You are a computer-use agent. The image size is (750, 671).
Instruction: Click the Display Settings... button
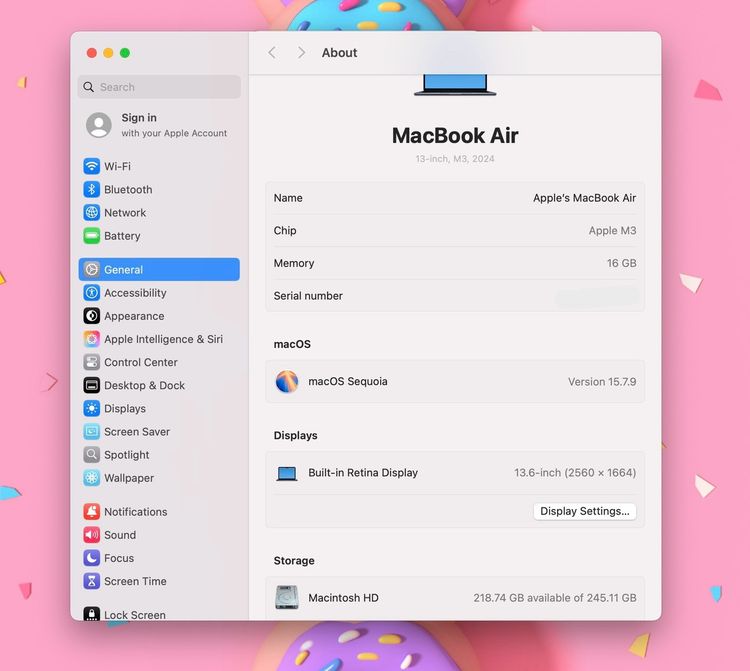pyautogui.click(x=585, y=511)
